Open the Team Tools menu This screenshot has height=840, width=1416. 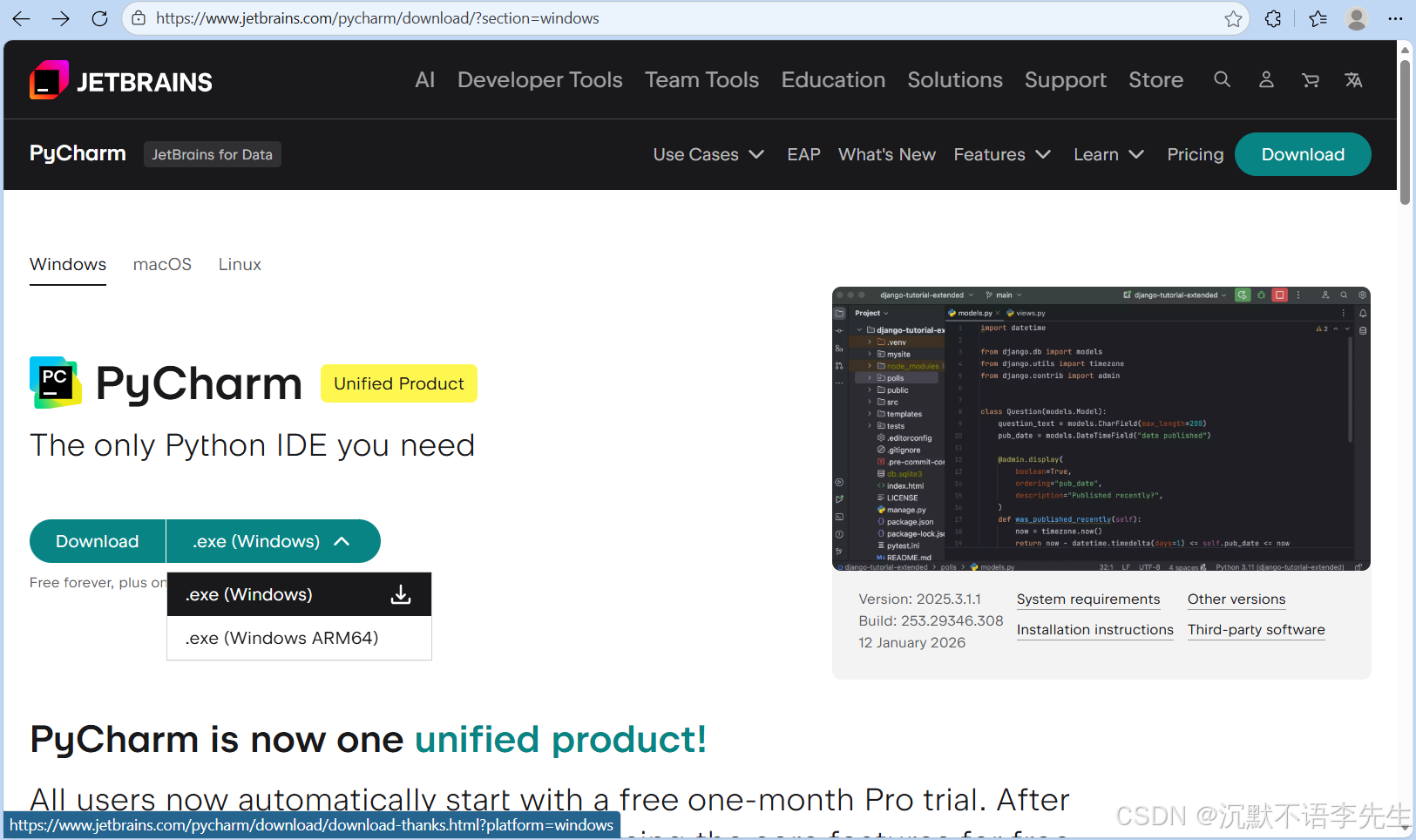tap(701, 79)
